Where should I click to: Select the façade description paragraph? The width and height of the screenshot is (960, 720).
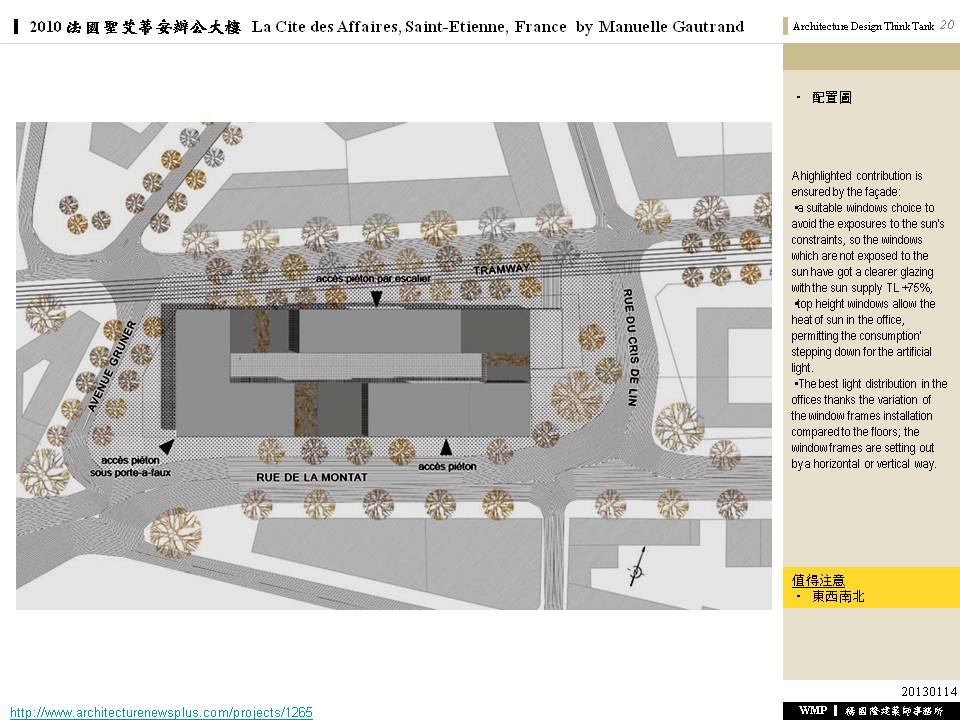[x=868, y=320]
